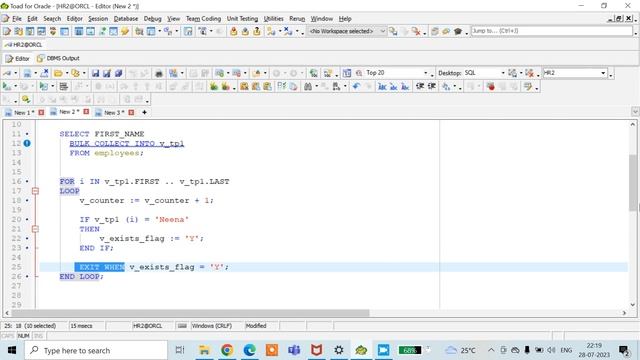640x360 pixels.
Task: Click the Execute as script icon
Action: click(x=43, y=86)
